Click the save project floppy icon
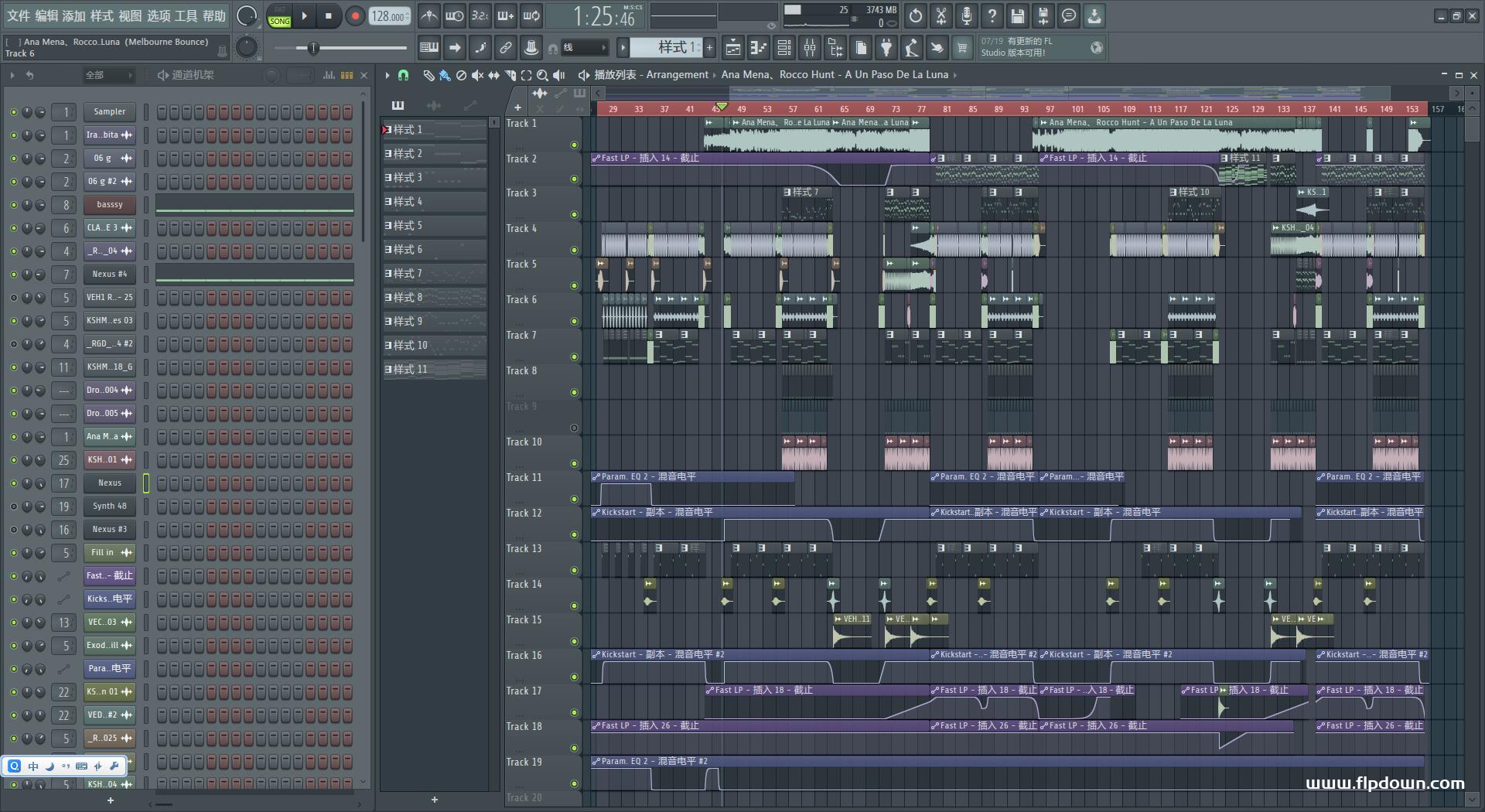The height and width of the screenshot is (812, 1485). click(1018, 15)
